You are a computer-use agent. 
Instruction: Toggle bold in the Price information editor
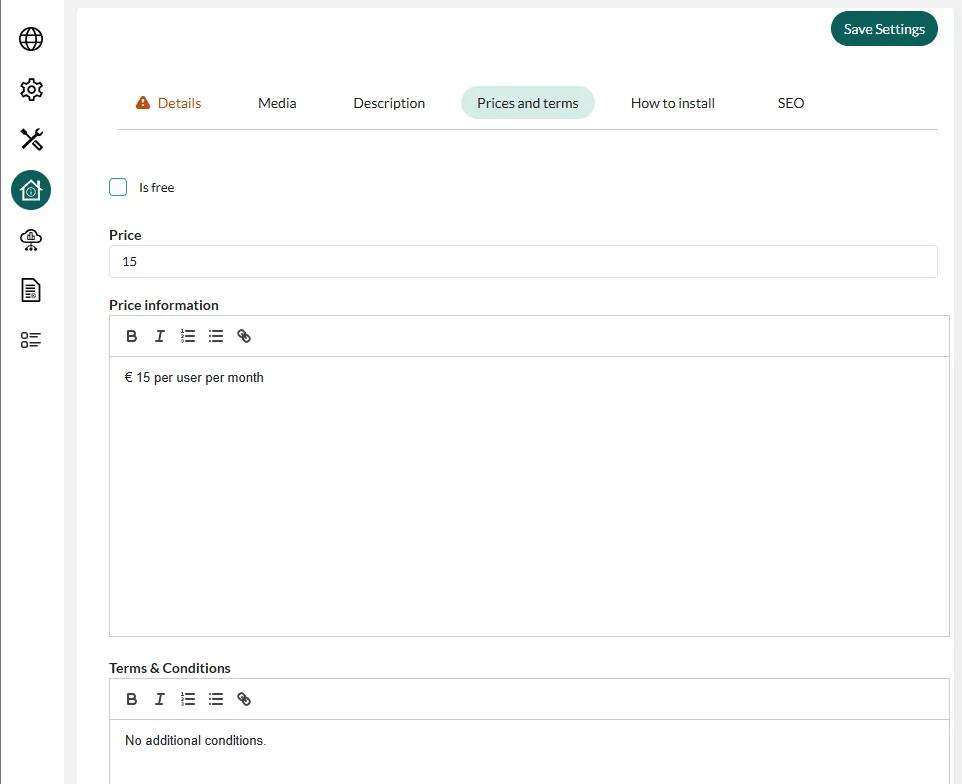(x=132, y=337)
